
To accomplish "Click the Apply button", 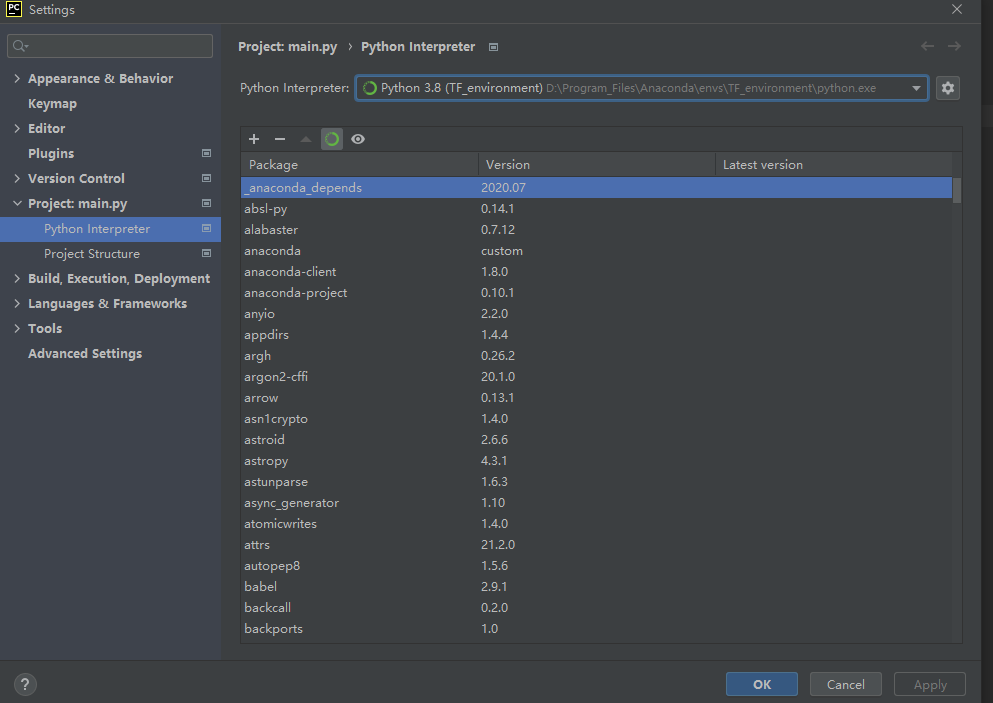I will tap(930, 684).
